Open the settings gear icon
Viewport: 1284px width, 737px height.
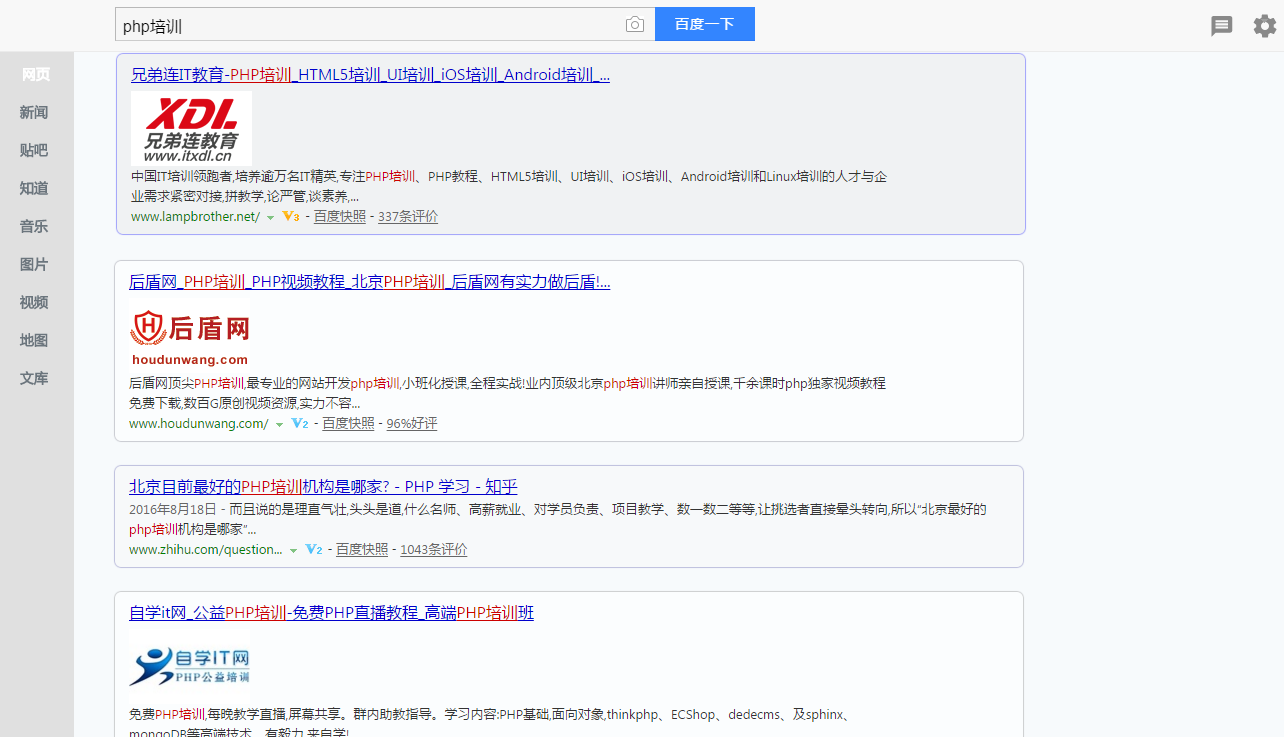click(1265, 26)
